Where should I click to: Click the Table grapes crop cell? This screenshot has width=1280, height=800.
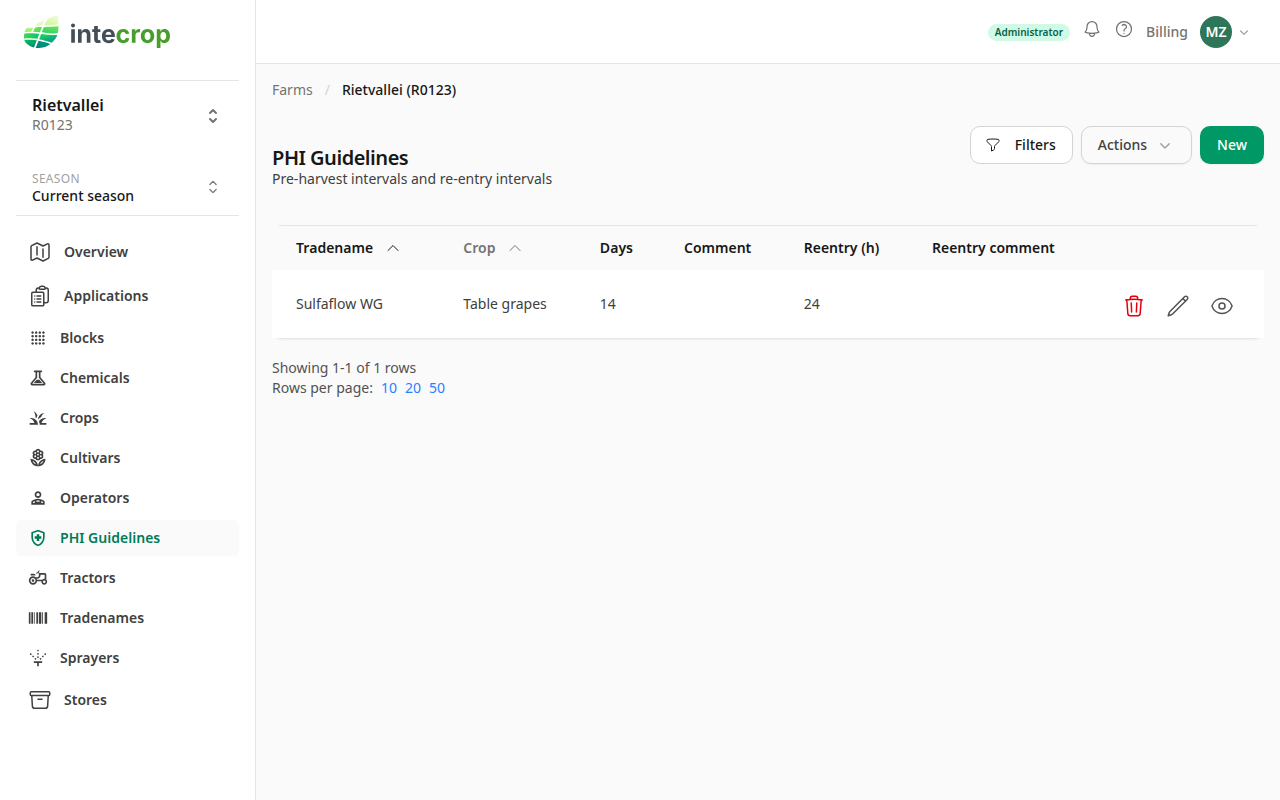[x=505, y=304]
